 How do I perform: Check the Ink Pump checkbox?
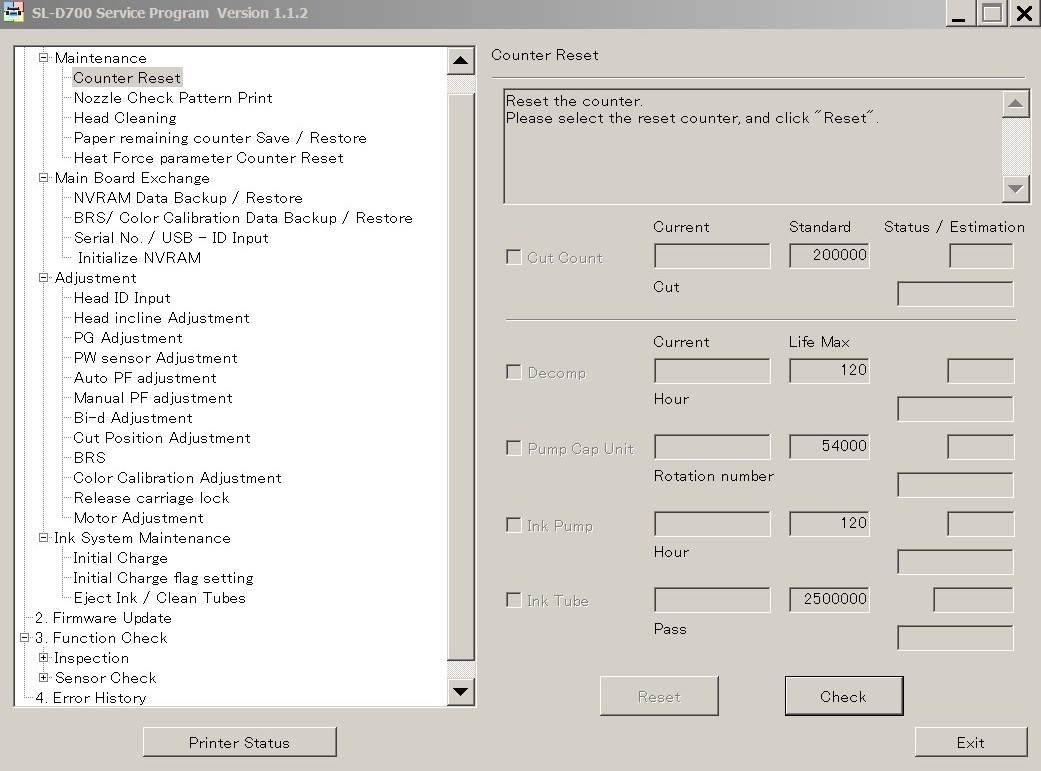tap(514, 525)
